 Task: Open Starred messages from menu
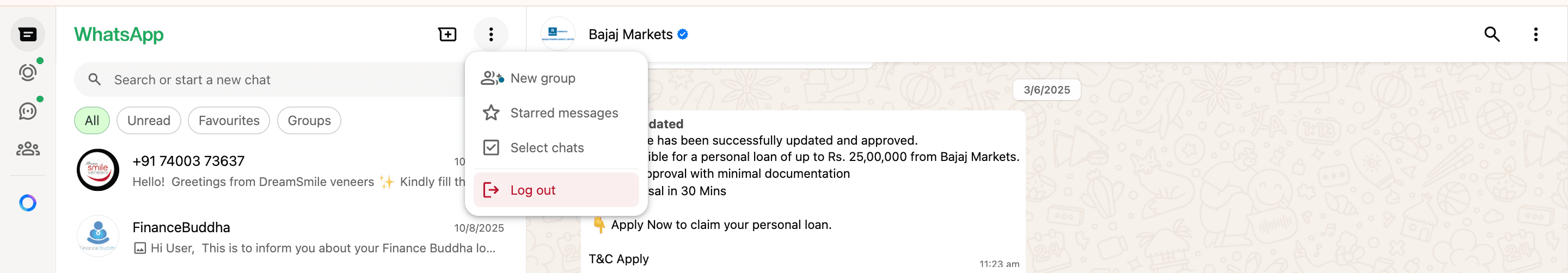[x=563, y=113]
